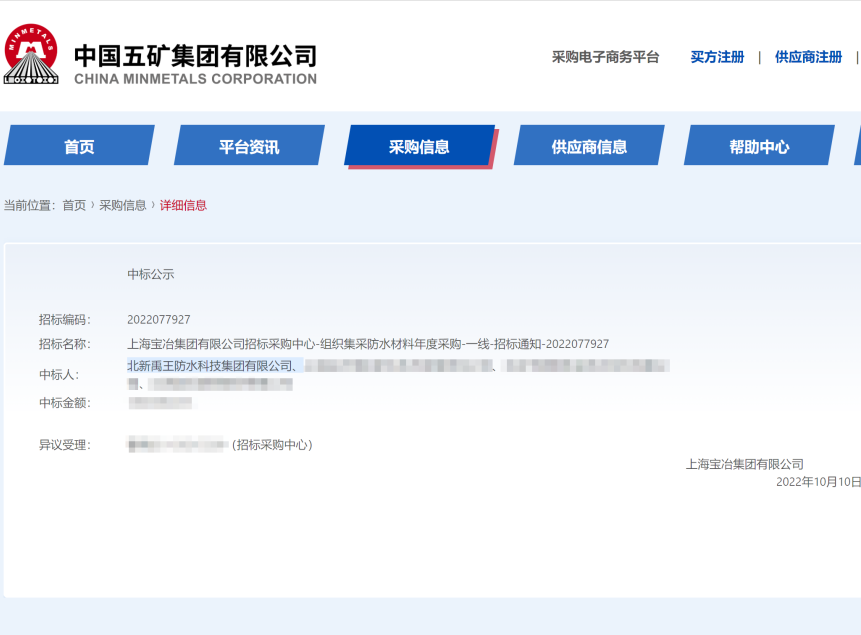Click the bid name starting 上海宝冶集团有限公司招标采购中心
861x635 pixels.
(368, 344)
